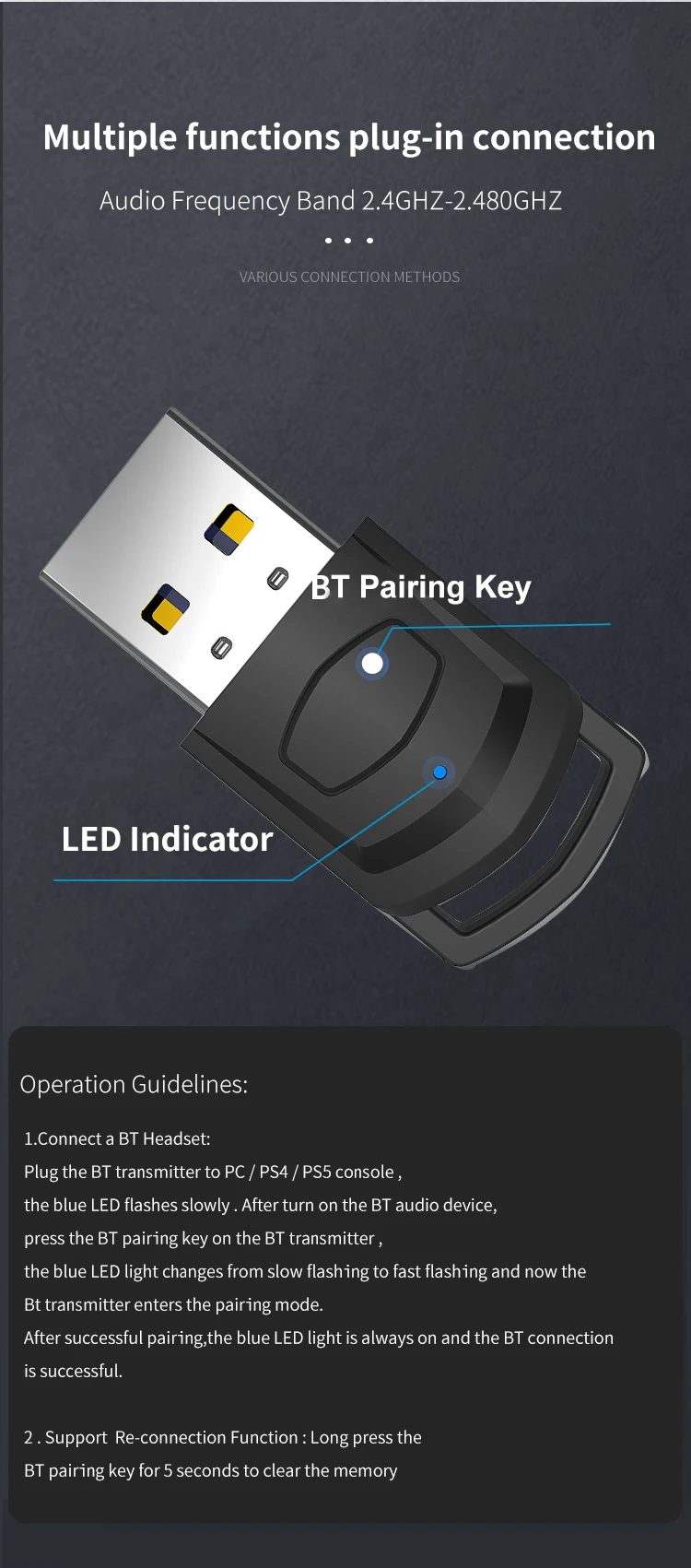
Task: Click the "1.Connect a BT Headset:" line
Action: click(x=117, y=1138)
